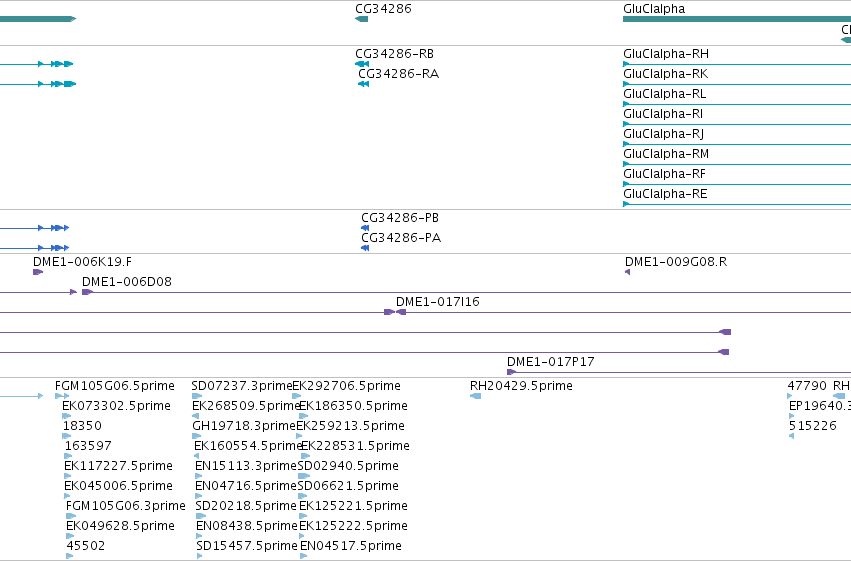Select transcript GluClalpha-RM
This screenshot has width=851, height=561.
coord(666,154)
